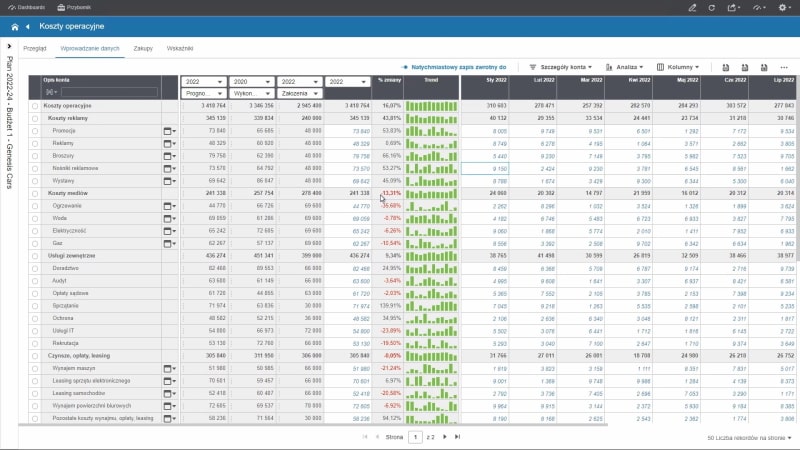Viewport: 800px width, 450px height.
Task: Select the Koszty mediów row radio
Action: point(35,193)
